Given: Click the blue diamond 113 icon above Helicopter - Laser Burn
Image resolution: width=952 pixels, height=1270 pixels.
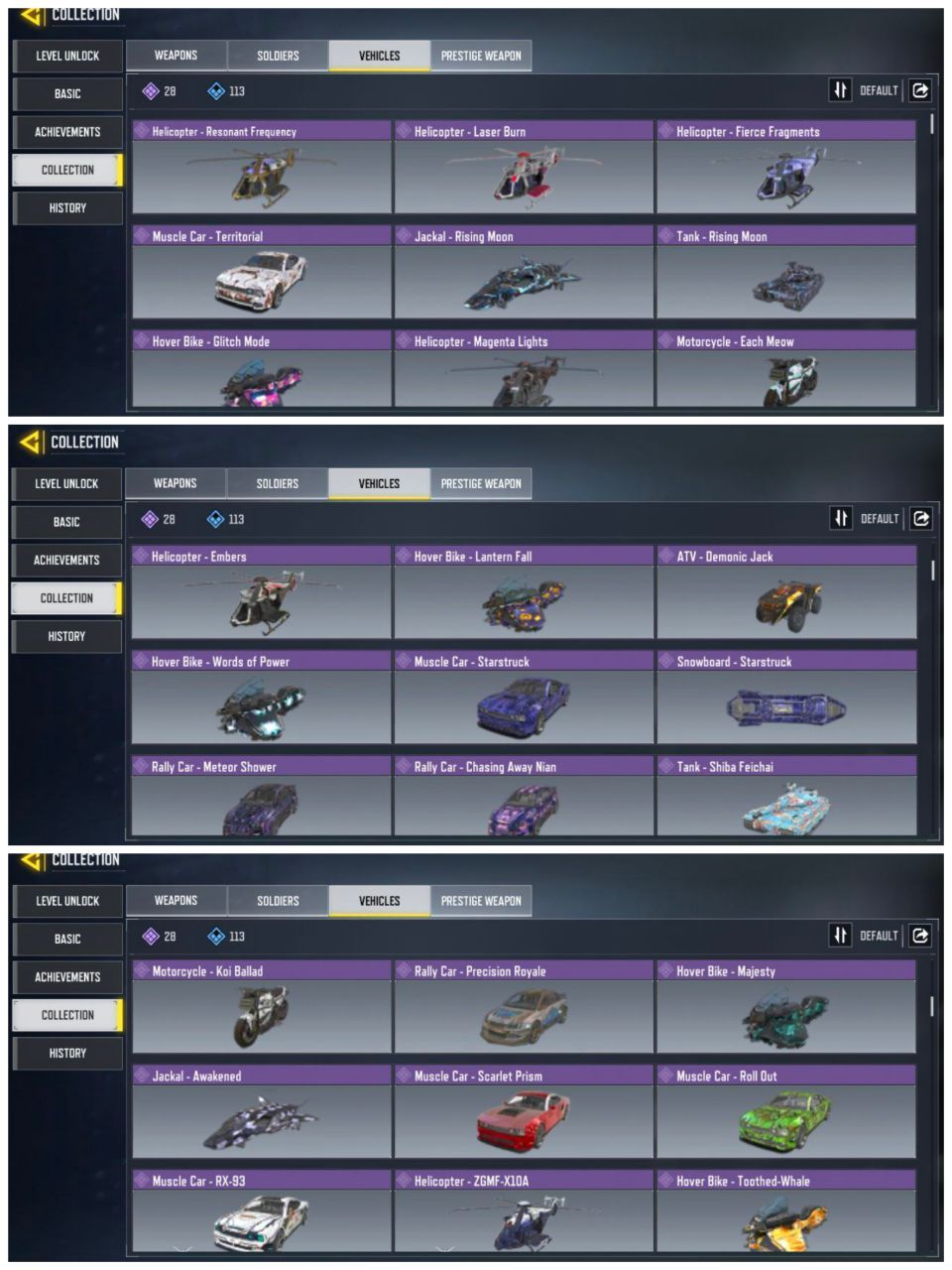Looking at the screenshot, I should coord(215,91).
